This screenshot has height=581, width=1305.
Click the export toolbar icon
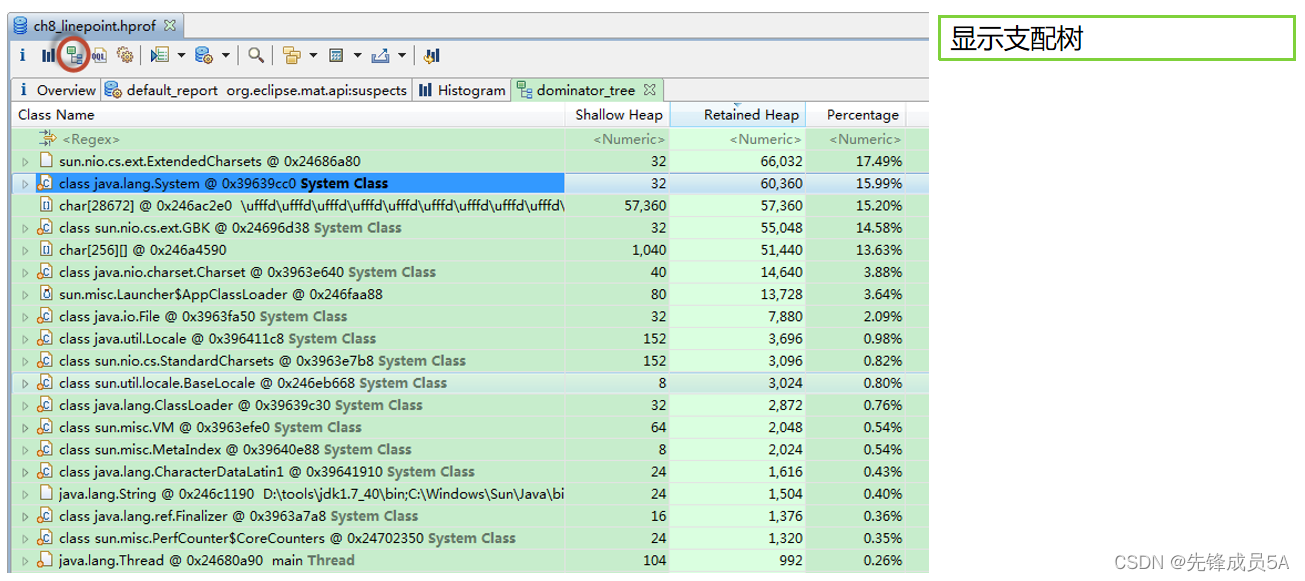[x=380, y=56]
